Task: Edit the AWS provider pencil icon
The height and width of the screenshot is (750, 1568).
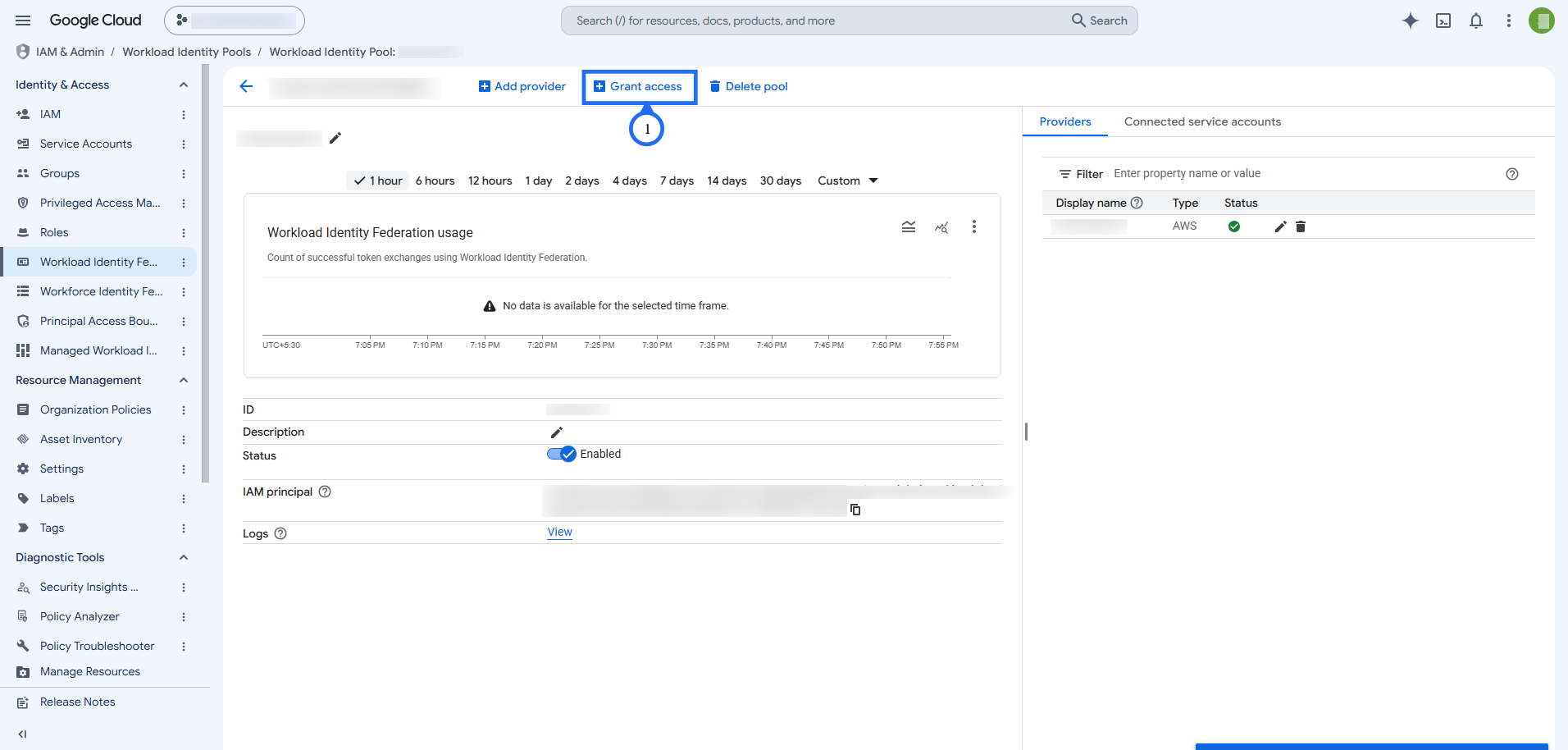Action: [x=1280, y=226]
